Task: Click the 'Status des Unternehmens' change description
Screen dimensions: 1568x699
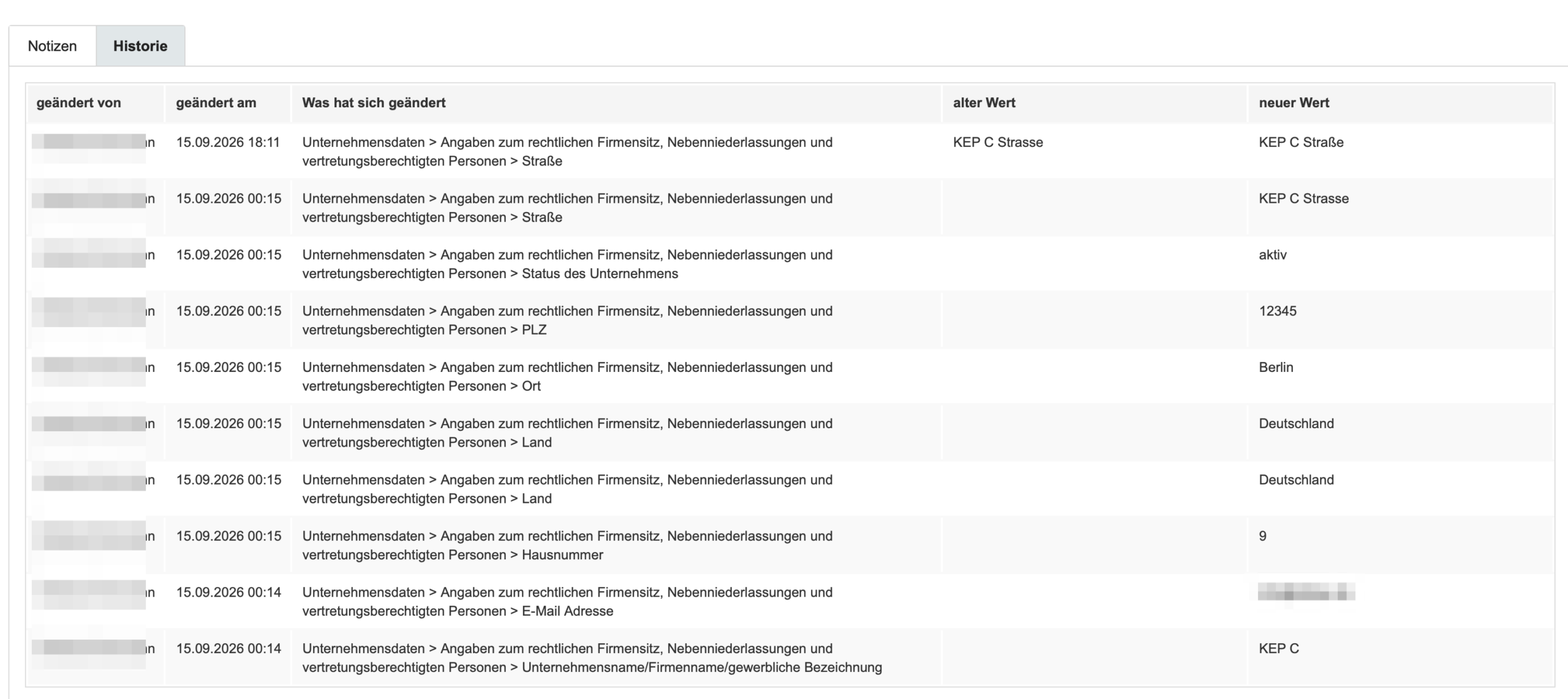Action: (x=567, y=264)
